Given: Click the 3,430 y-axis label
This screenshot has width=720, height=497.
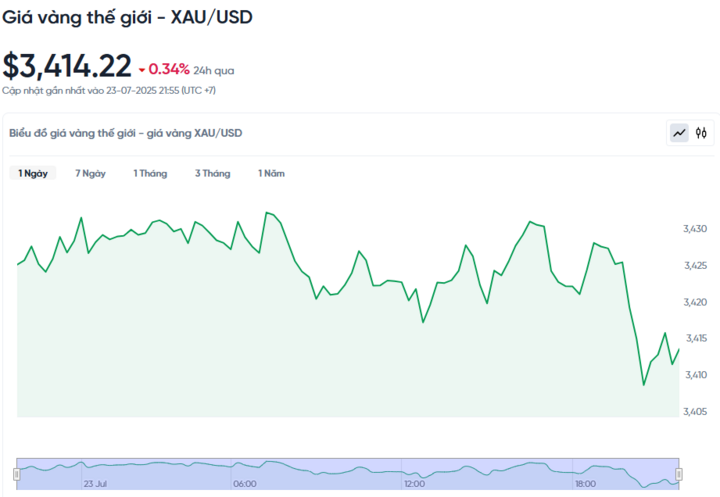Looking at the screenshot, I should tap(695, 229).
